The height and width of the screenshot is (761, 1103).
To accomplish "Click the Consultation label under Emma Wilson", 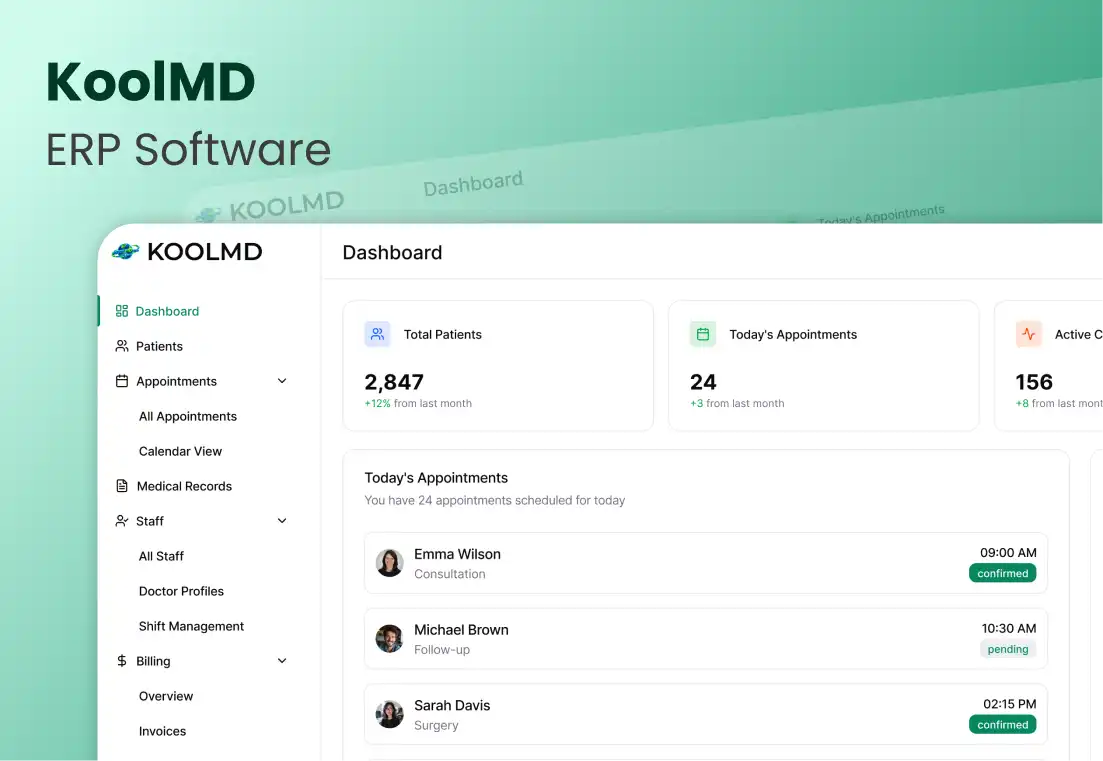I will point(450,574).
